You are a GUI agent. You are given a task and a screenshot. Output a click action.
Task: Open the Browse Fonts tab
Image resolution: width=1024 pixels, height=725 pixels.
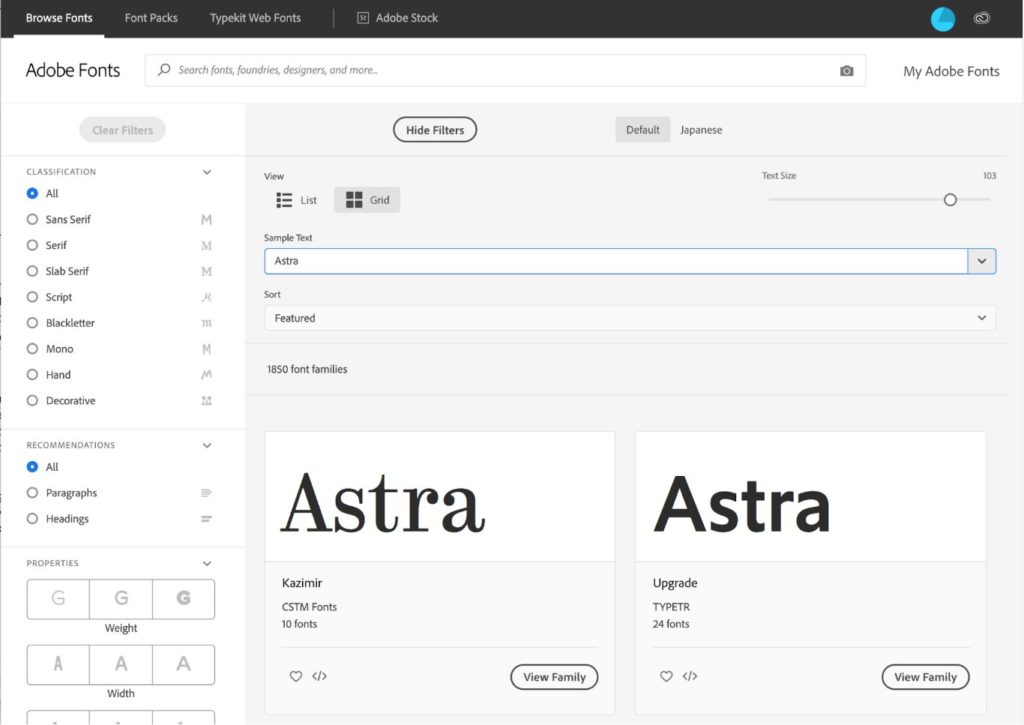59,18
